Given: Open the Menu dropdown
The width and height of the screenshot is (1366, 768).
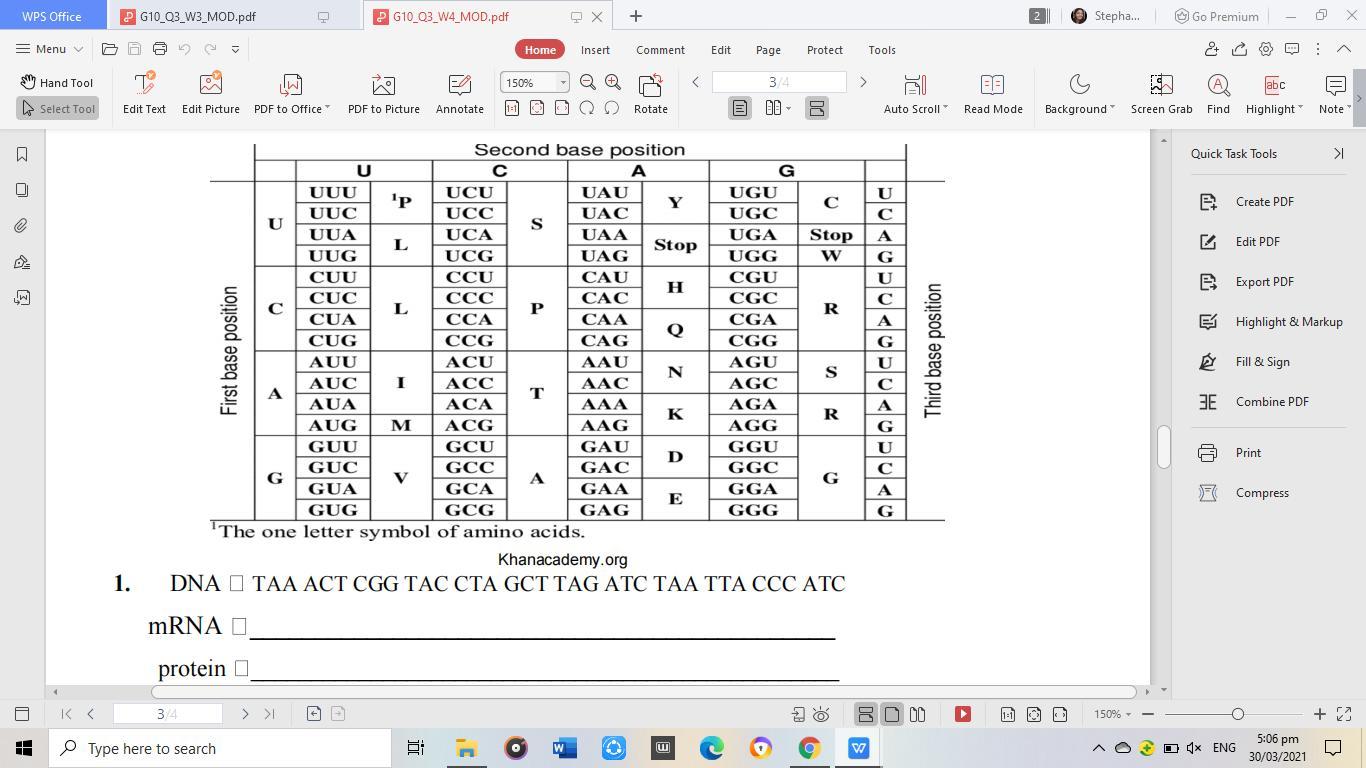Looking at the screenshot, I should coord(50,49).
